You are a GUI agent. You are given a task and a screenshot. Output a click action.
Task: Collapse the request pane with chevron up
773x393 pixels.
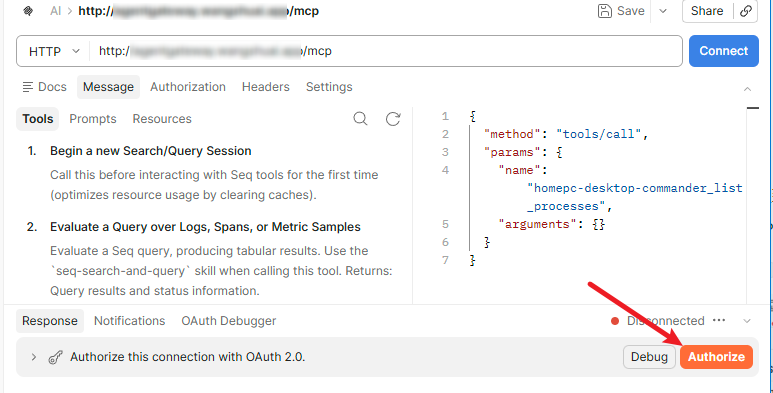747,89
